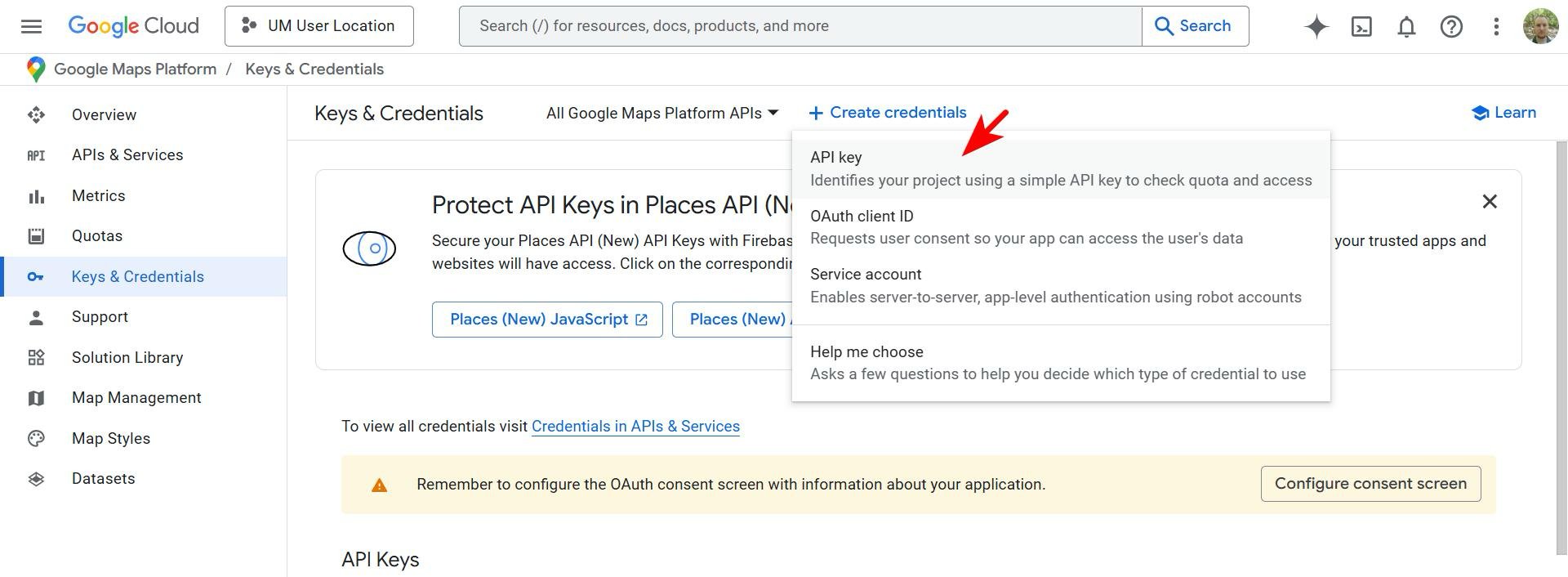Click the Map Management map icon
This screenshot has width=1568, height=577.
(36, 398)
